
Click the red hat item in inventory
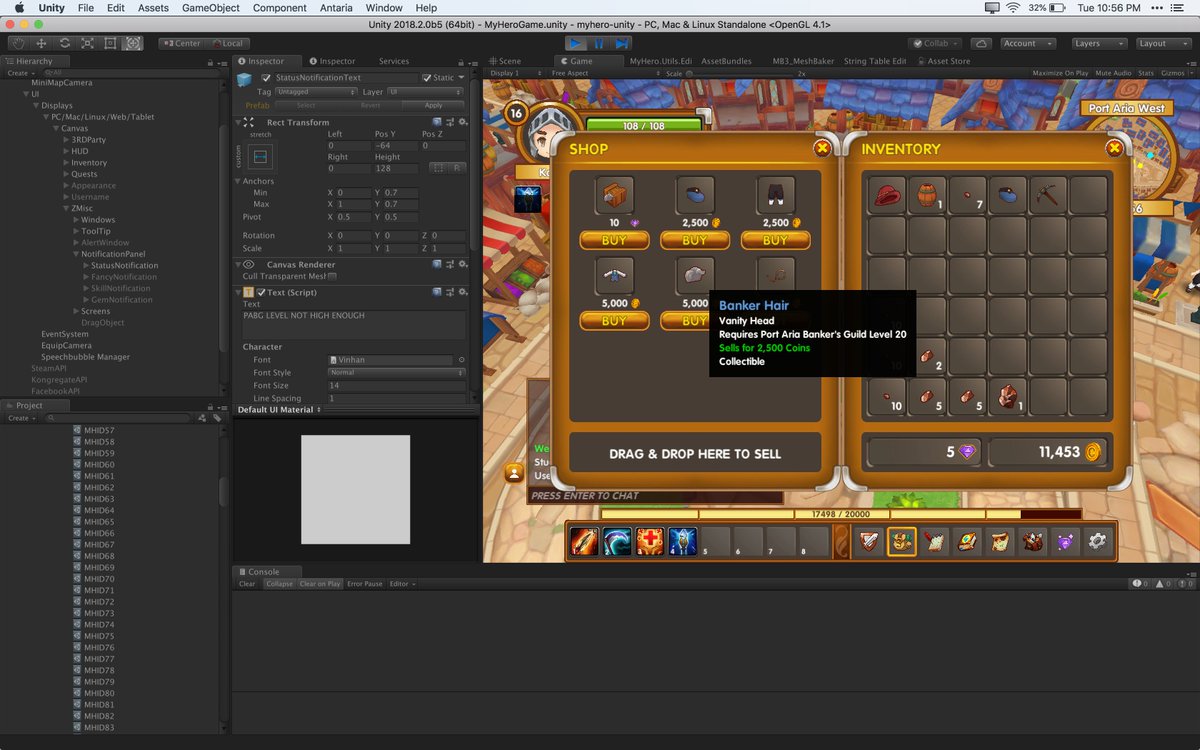887,195
